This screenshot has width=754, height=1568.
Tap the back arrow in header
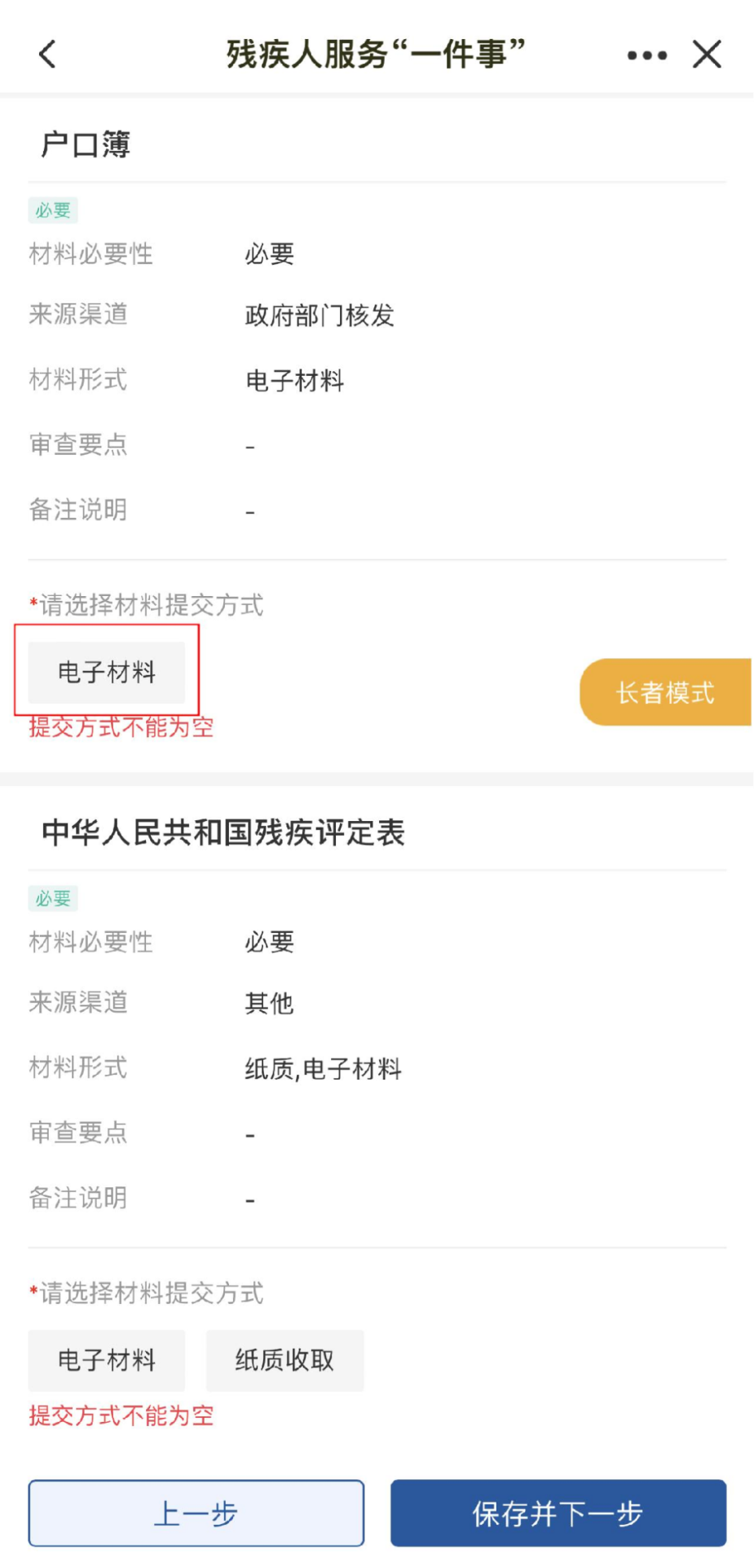(48, 55)
